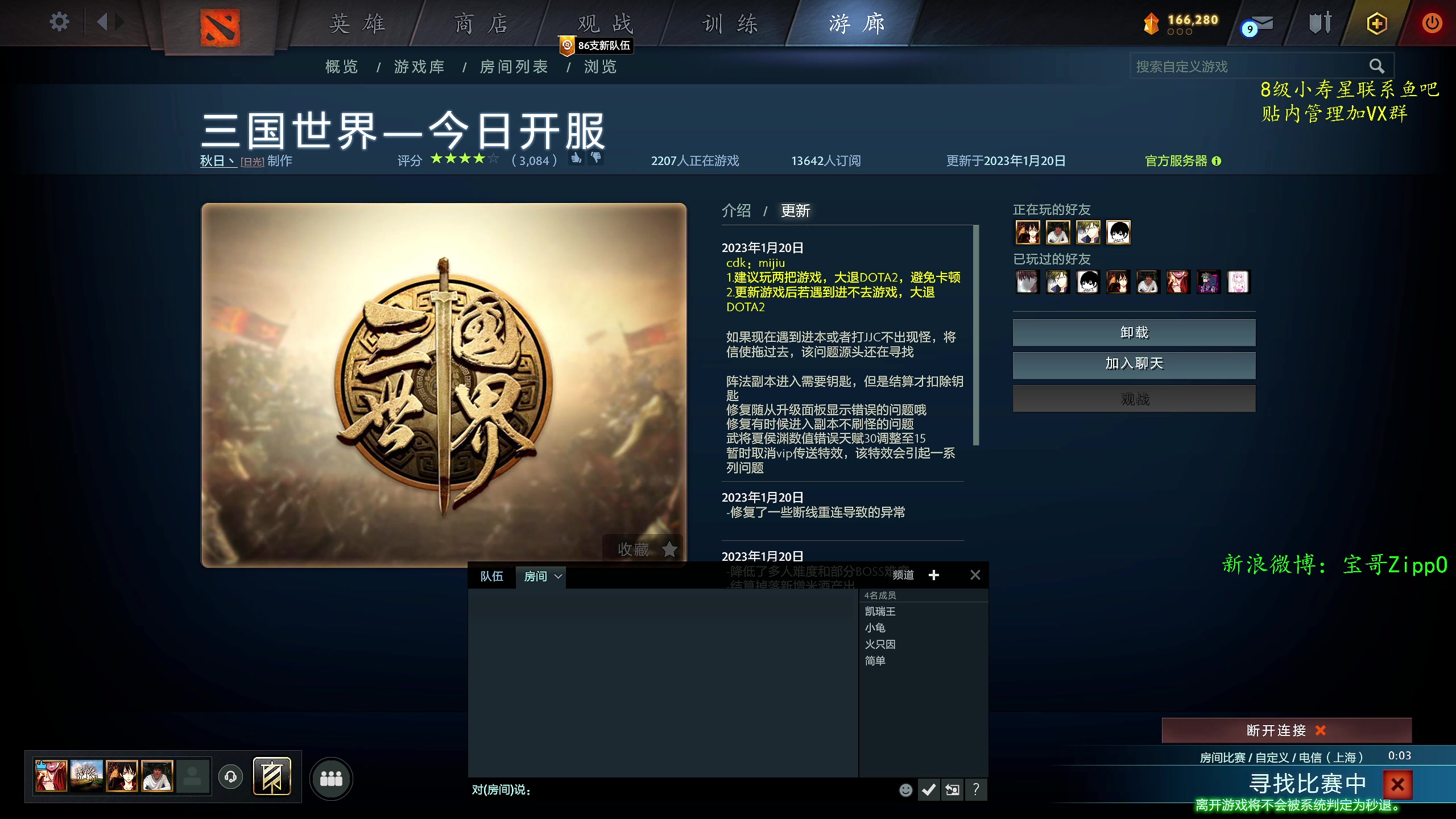Select member 火只因 in chat list
1456x819 pixels.
coord(880,644)
